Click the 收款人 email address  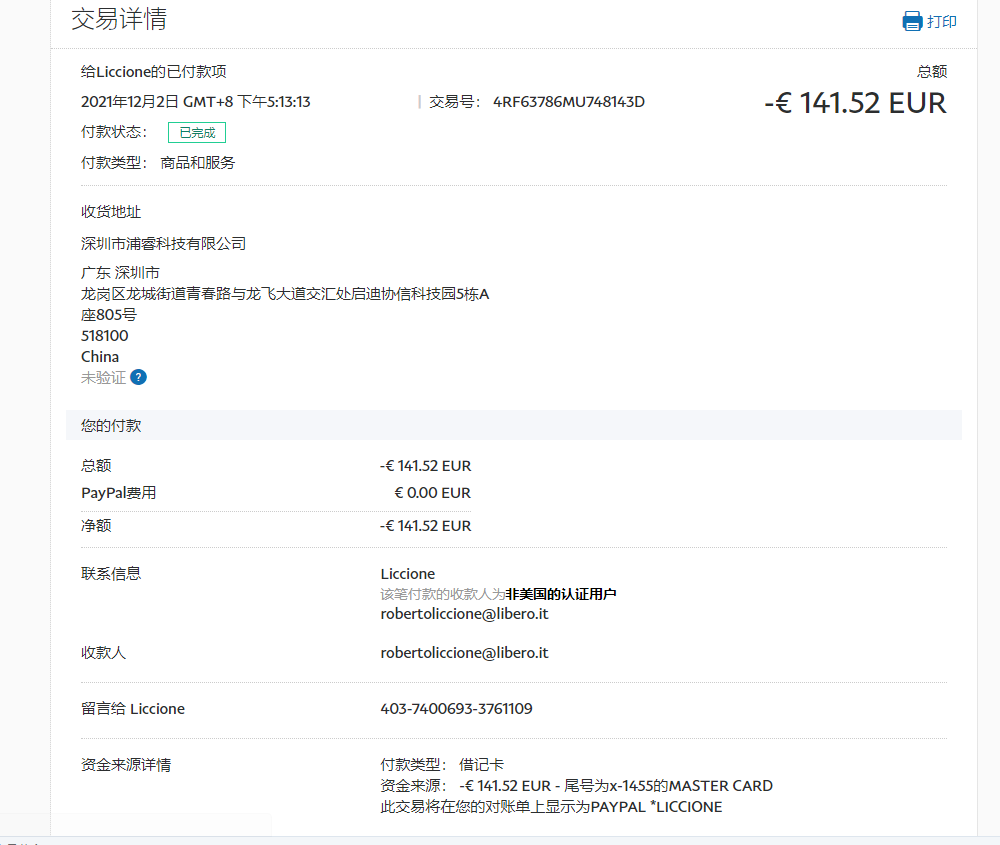pos(464,652)
